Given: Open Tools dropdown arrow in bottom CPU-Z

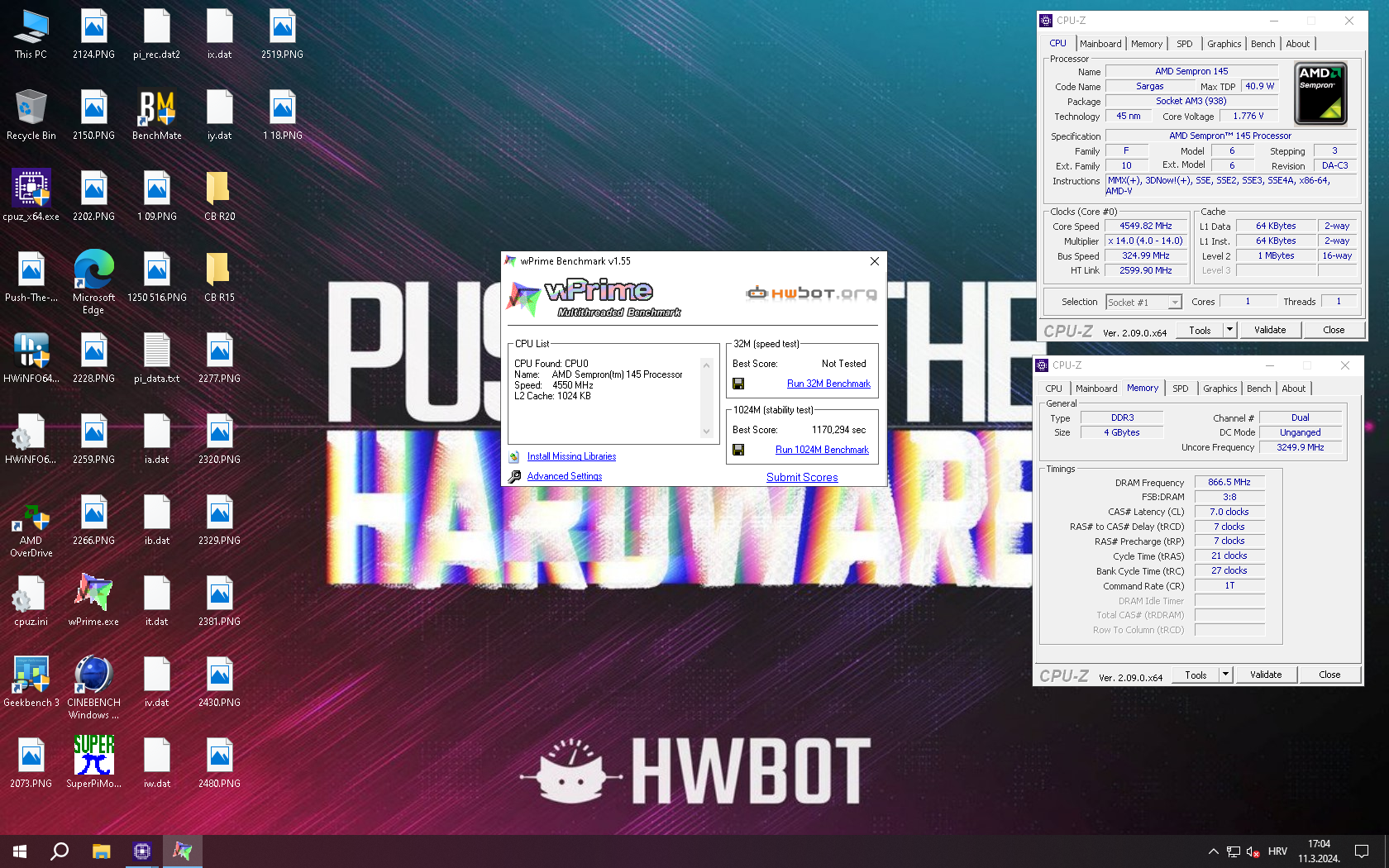Looking at the screenshot, I should [1225, 674].
